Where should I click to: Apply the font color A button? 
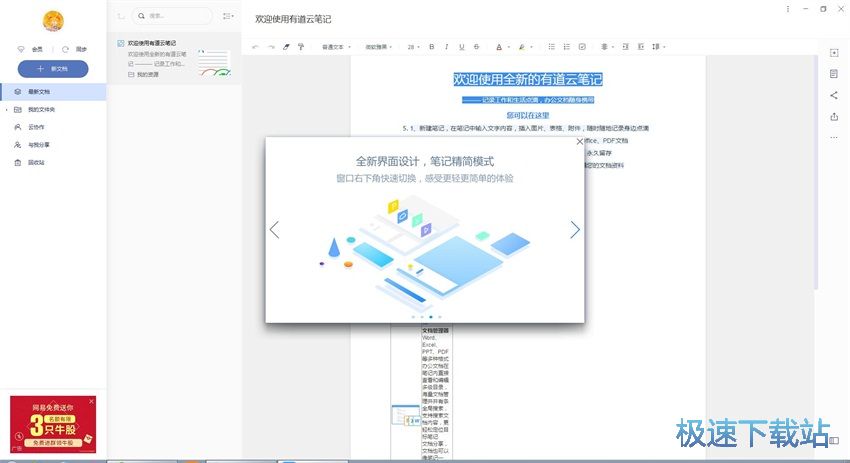[x=499, y=47]
